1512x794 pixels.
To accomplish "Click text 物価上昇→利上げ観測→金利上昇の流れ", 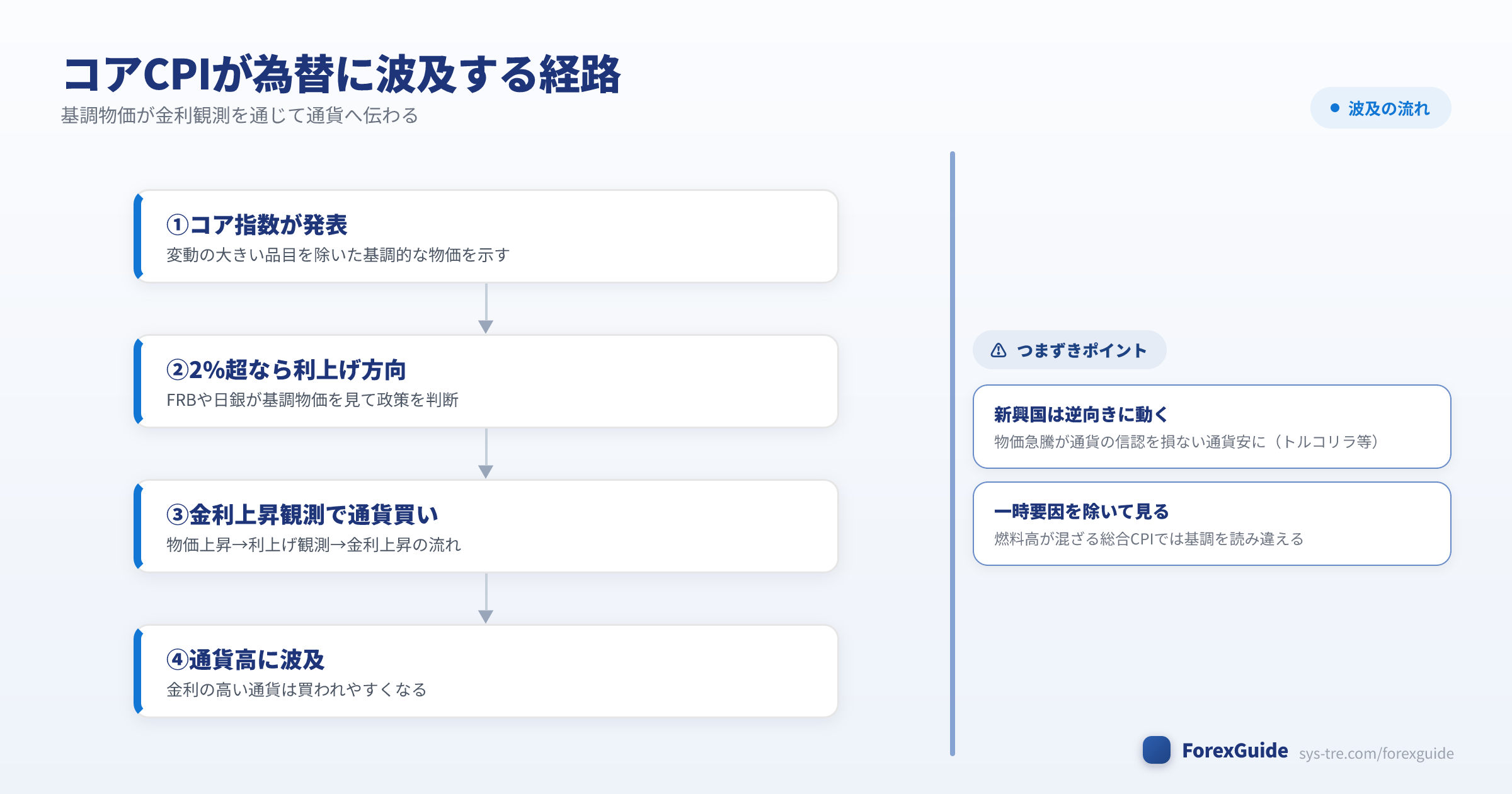I will (314, 544).
